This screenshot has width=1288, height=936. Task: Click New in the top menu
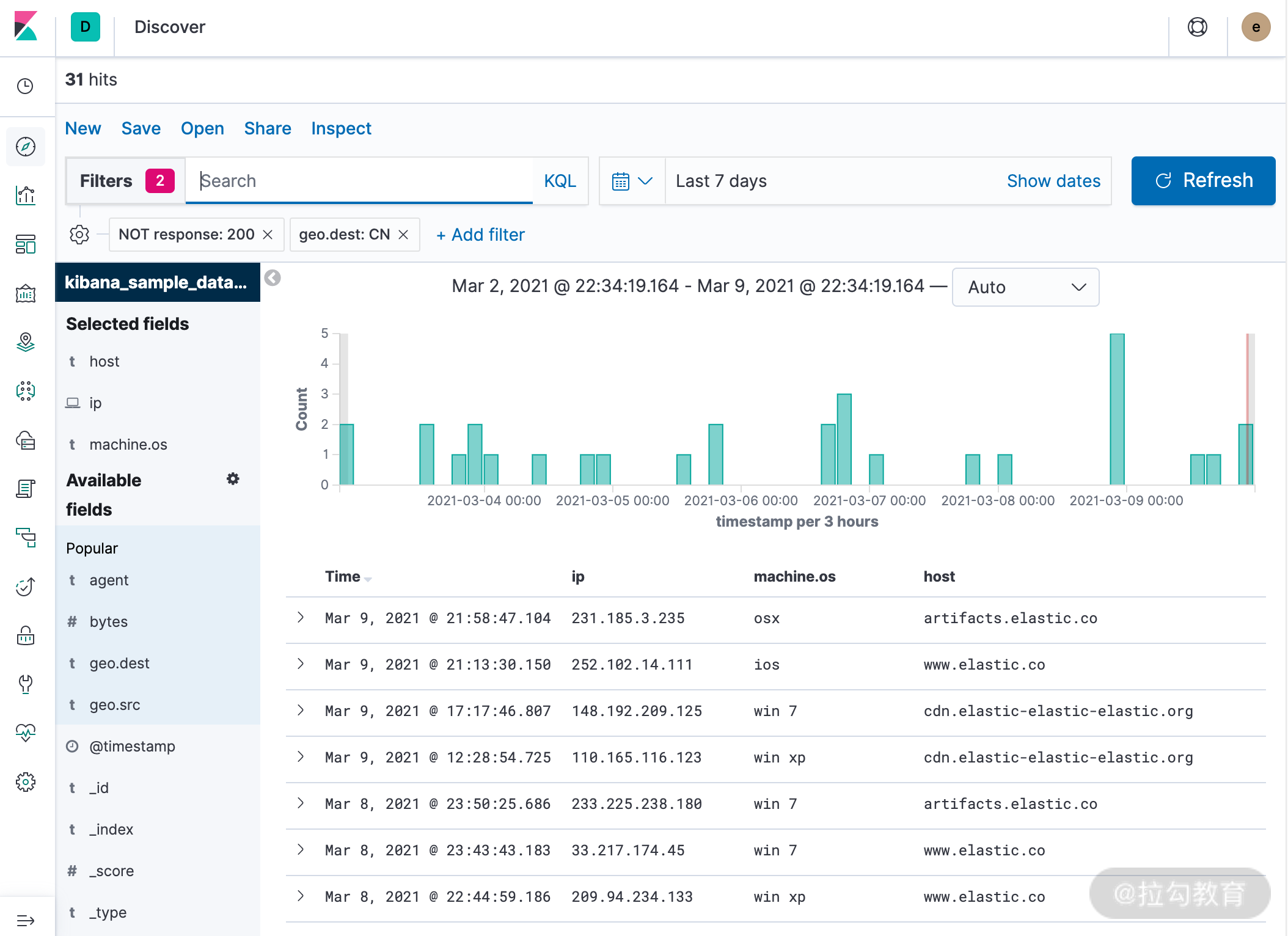83,128
